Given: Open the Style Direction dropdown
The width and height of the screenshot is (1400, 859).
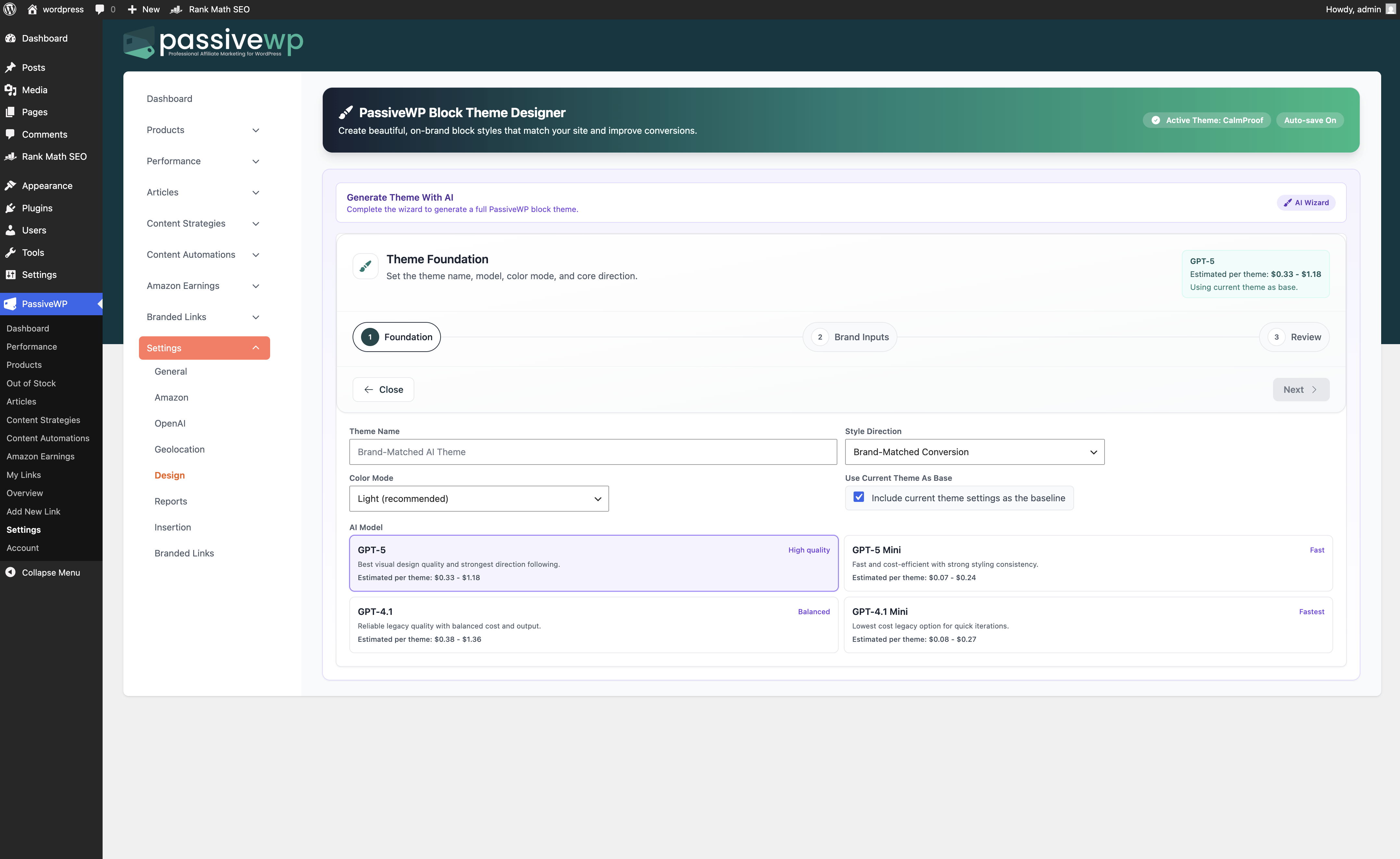Looking at the screenshot, I should tap(974, 452).
